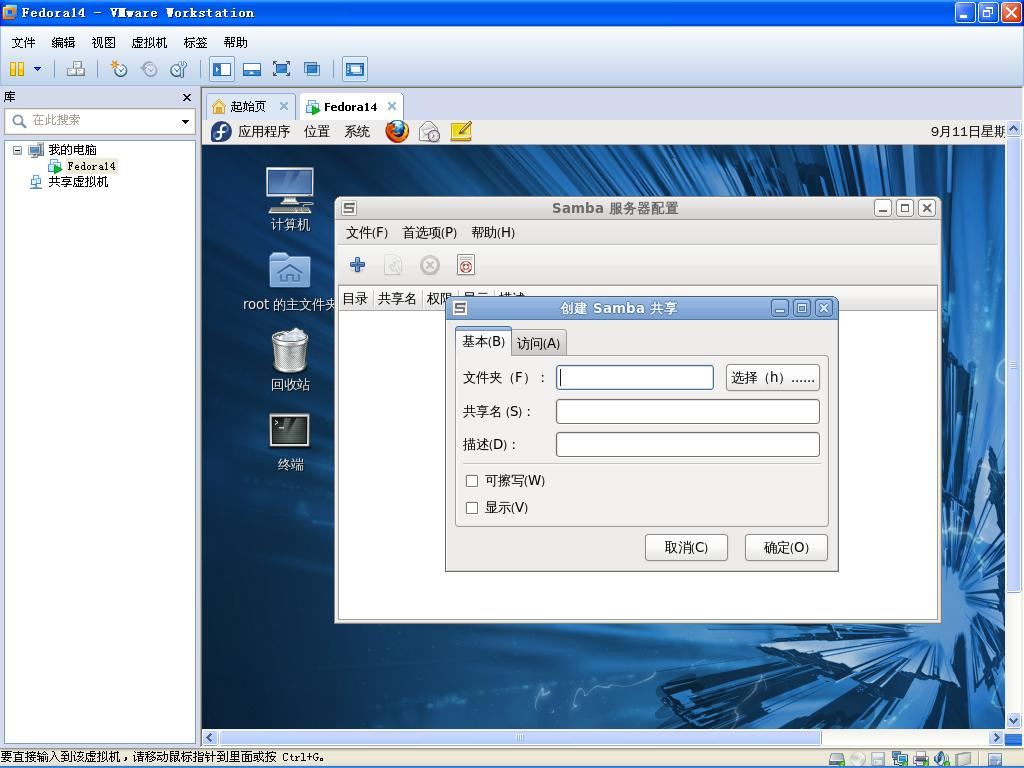Open the Fedora 位置 menu
The image size is (1024, 768).
click(317, 131)
